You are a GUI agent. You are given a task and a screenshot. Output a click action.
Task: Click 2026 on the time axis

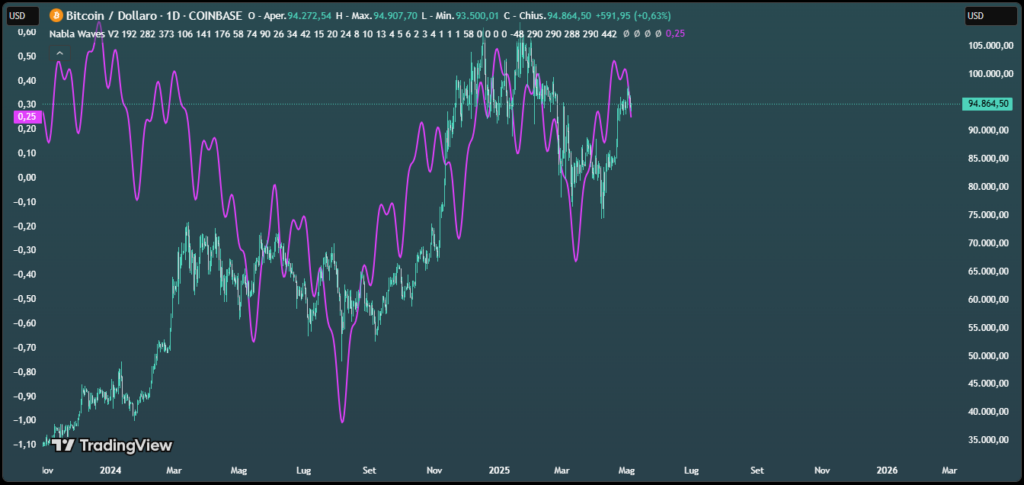(886, 468)
